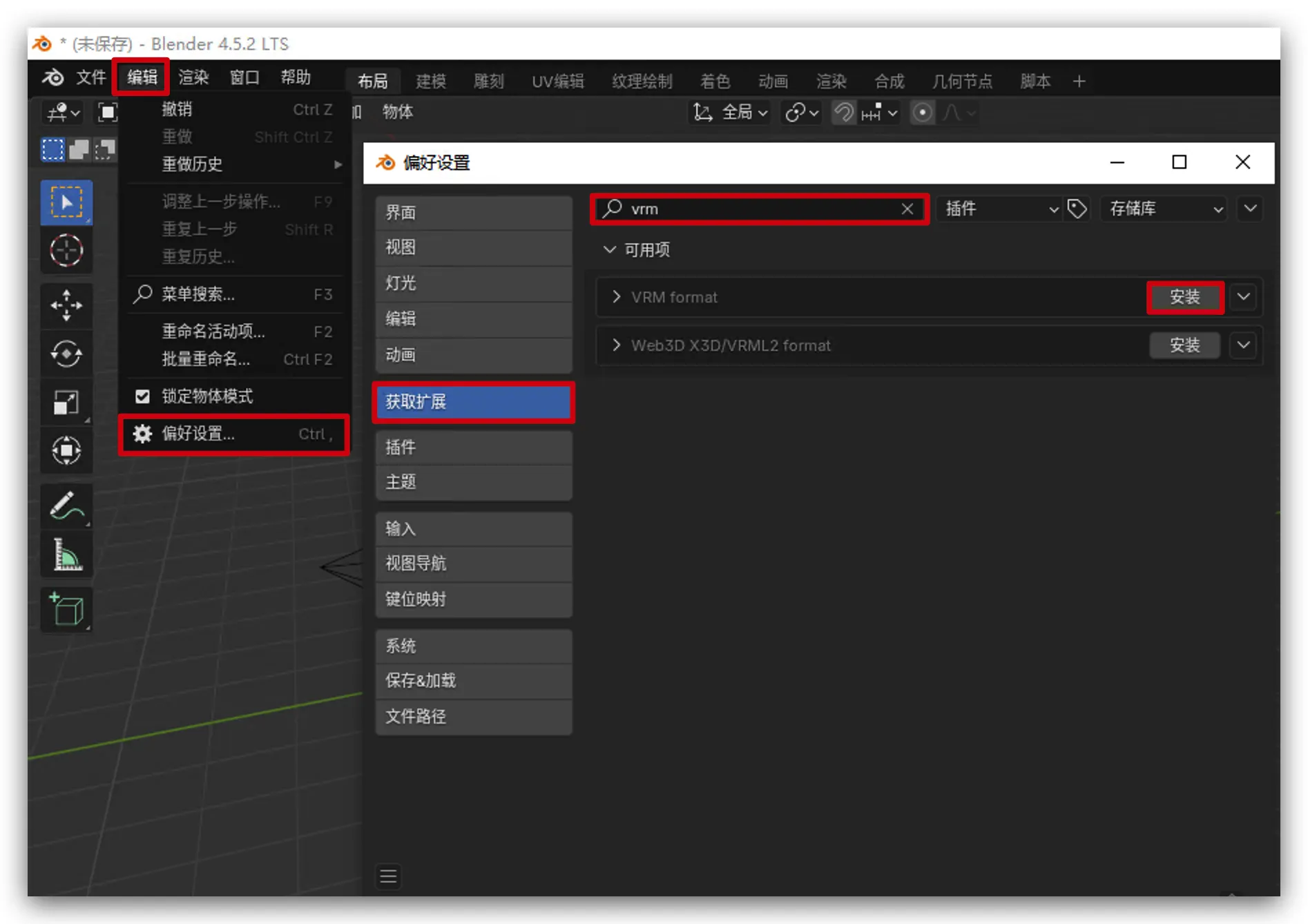Toggle snapping magnet in header

coord(843,112)
